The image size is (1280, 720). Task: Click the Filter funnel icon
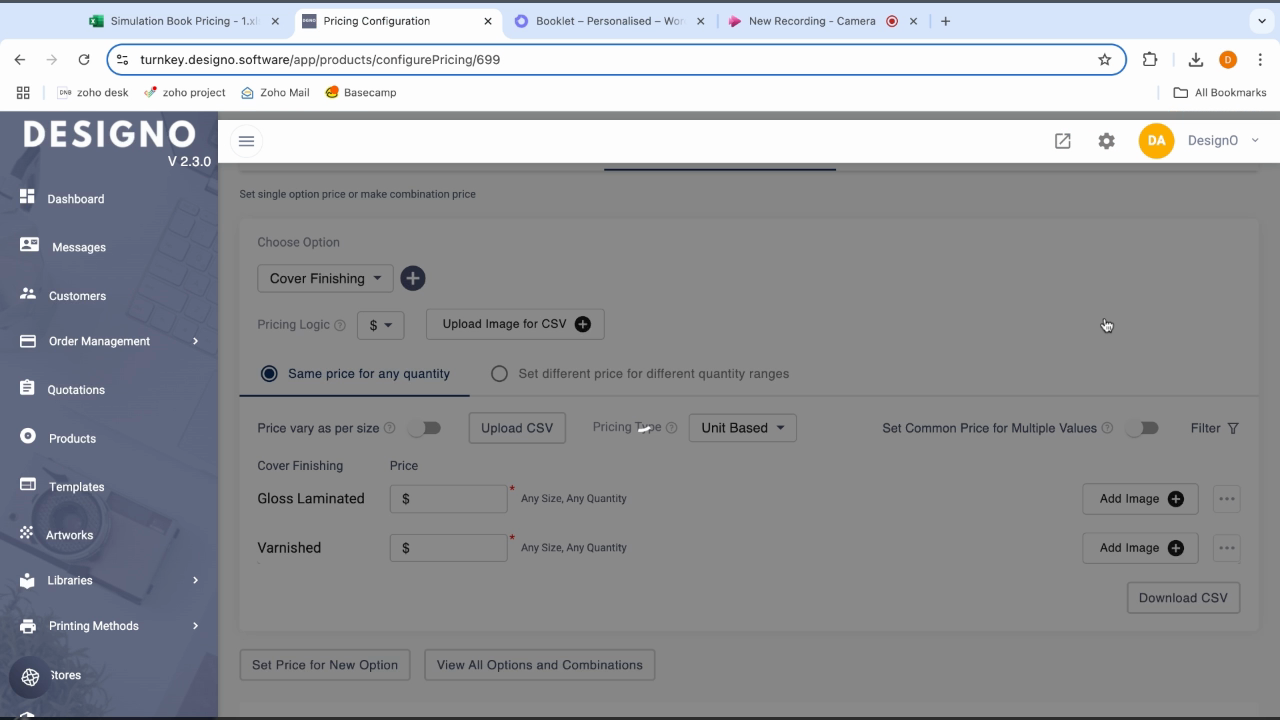(1233, 428)
